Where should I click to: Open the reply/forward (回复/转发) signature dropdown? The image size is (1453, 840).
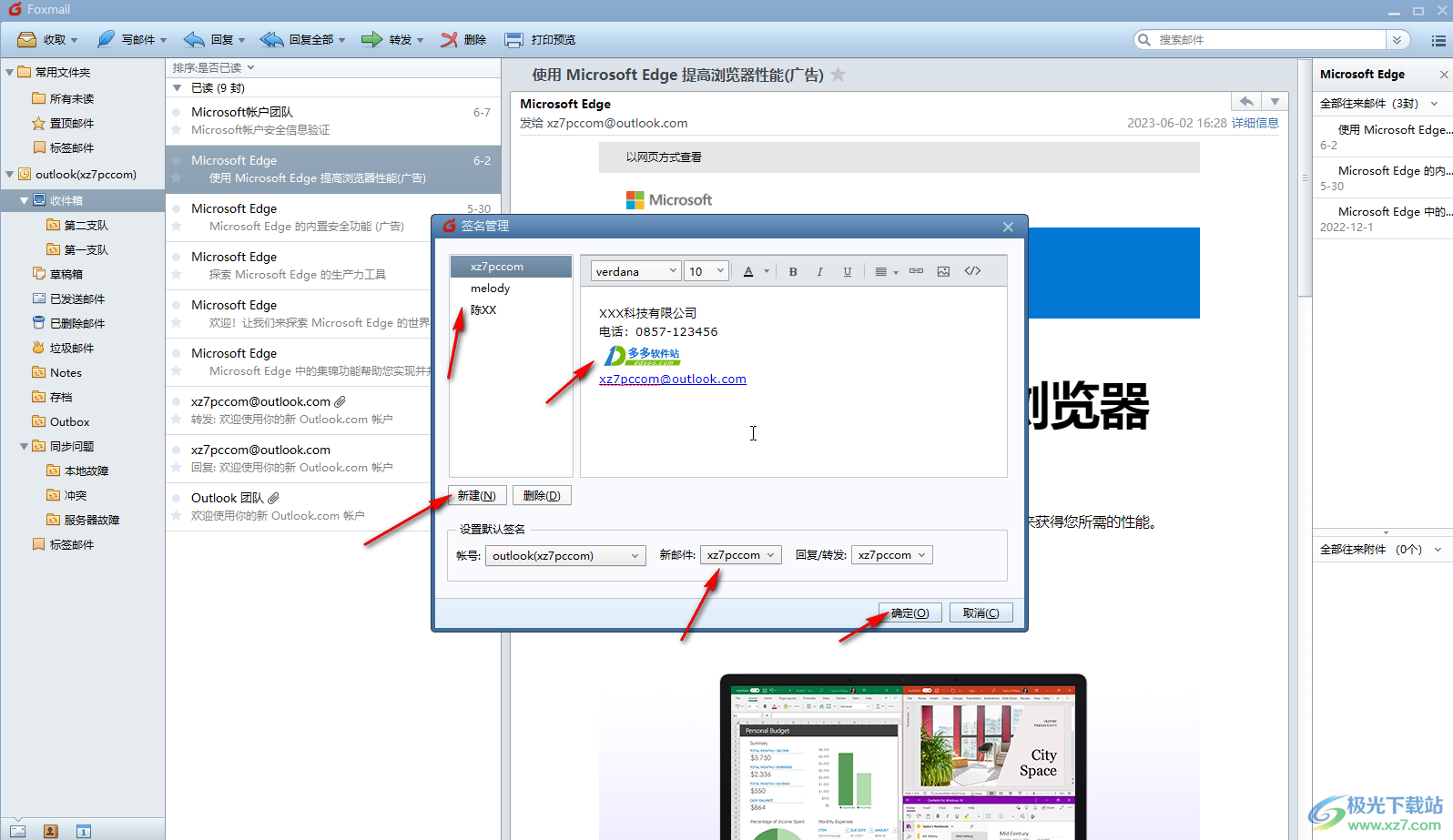(892, 555)
